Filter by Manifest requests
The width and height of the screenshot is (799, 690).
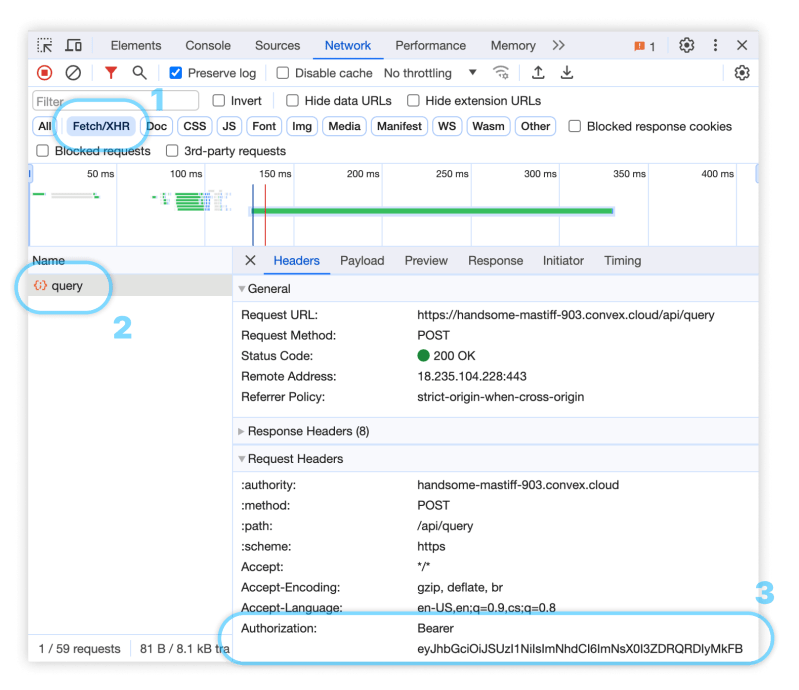point(399,126)
